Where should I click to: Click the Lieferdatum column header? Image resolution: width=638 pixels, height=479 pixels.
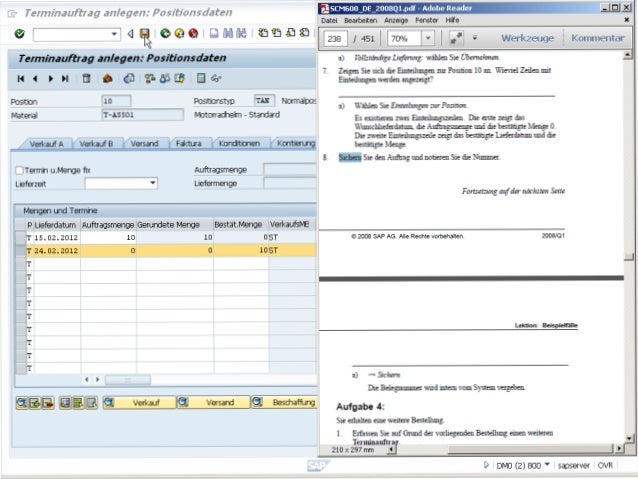pyautogui.click(x=55, y=225)
